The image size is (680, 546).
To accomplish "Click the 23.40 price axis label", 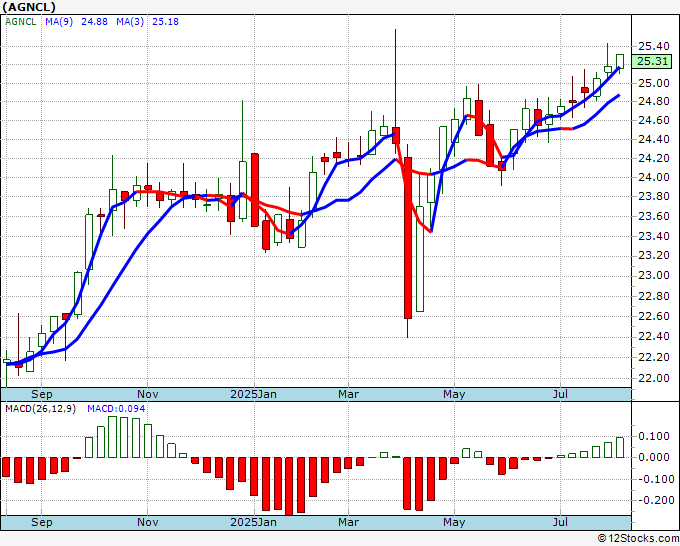I will (654, 236).
